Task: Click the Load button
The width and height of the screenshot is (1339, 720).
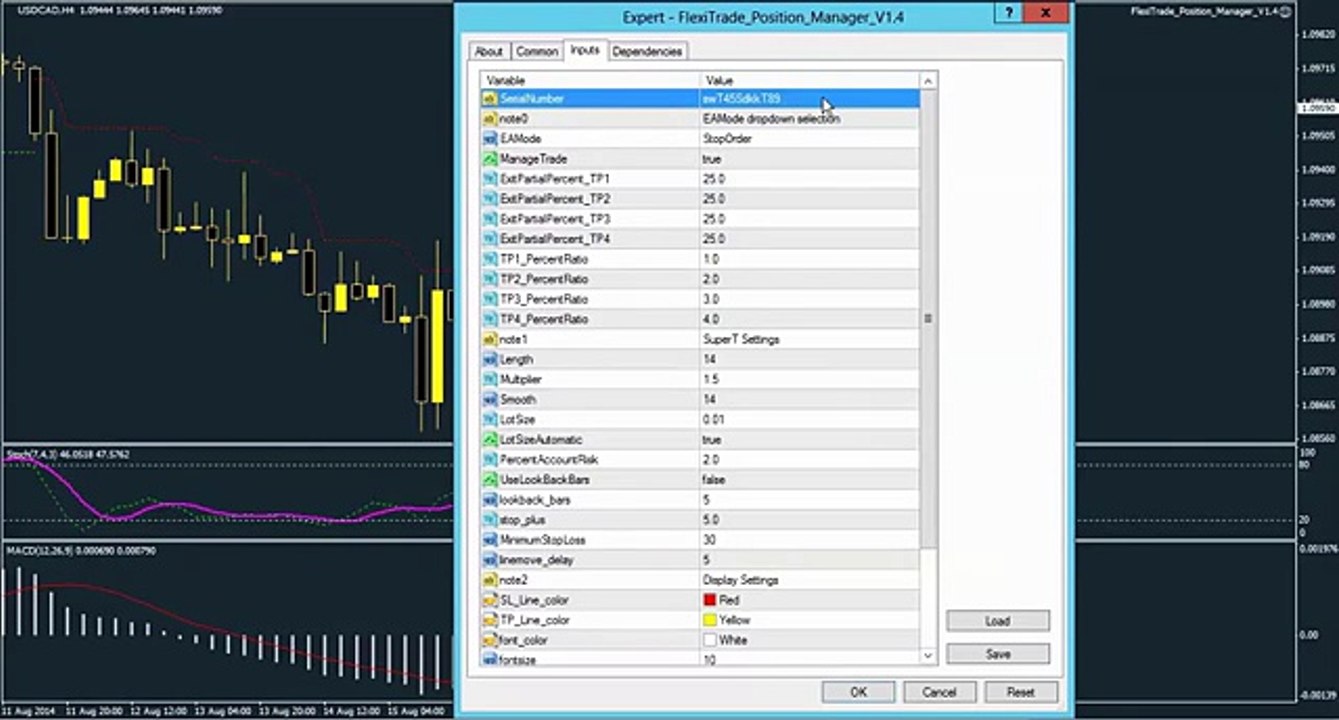Action: click(x=997, y=621)
